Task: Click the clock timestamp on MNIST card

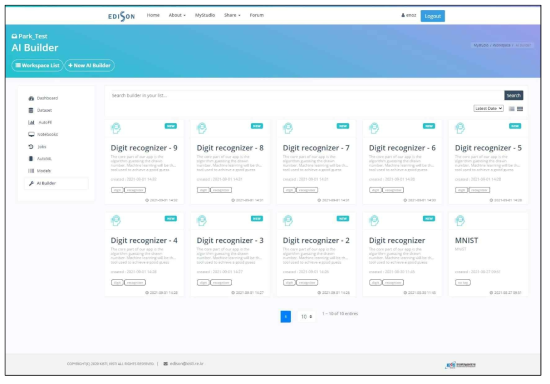Action: pyautogui.click(x=505, y=292)
